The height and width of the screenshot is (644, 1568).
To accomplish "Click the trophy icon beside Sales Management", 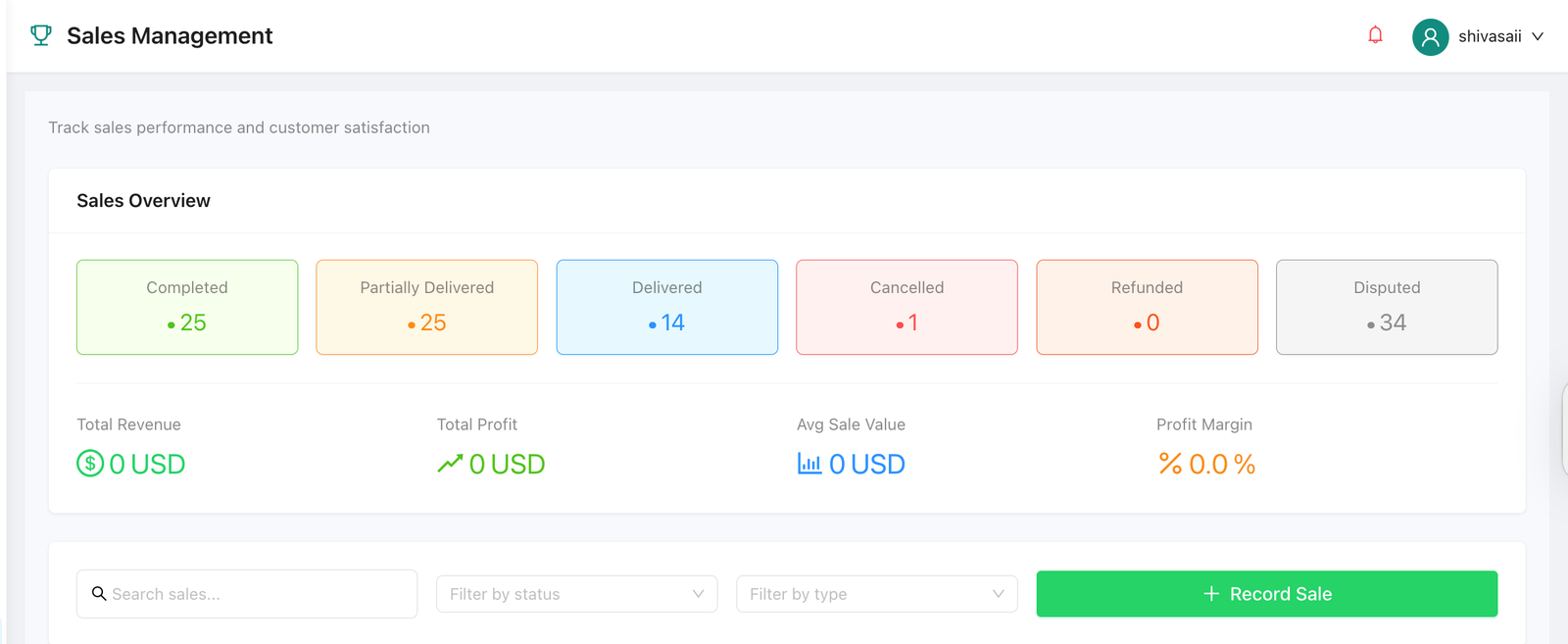I will click(x=40, y=34).
